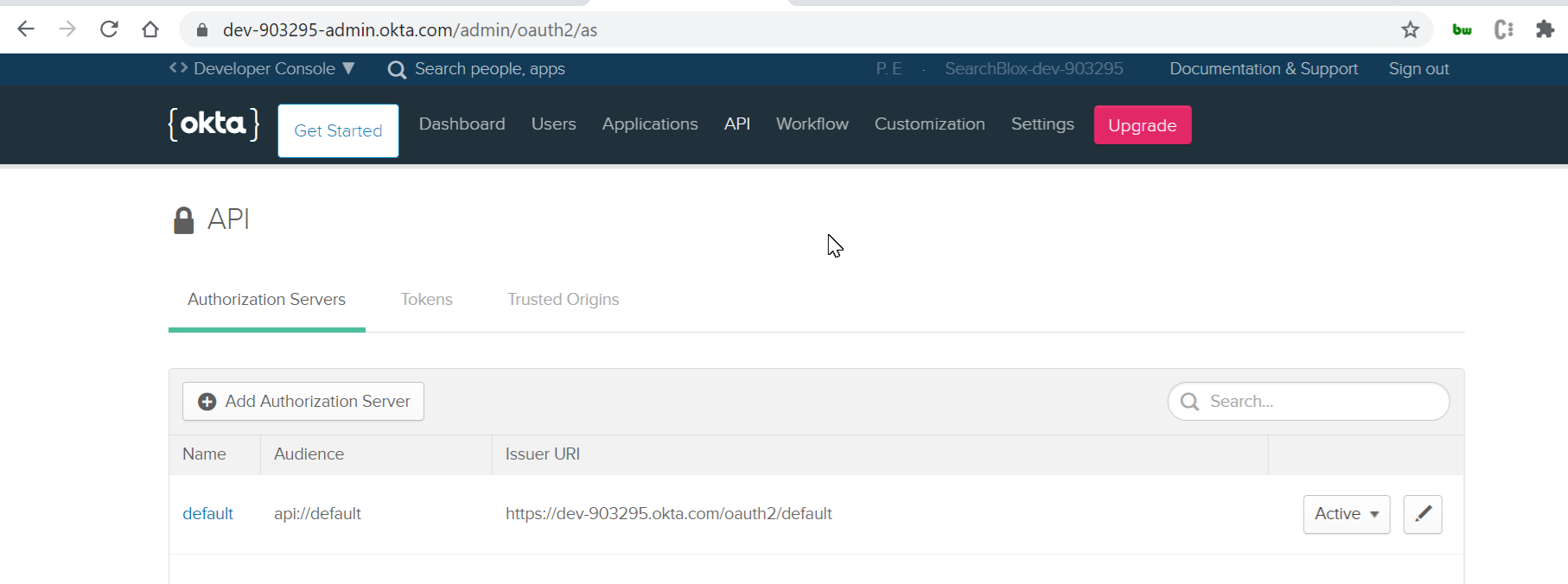1568x584 pixels.
Task: Click the lock icon beside the API heading
Action: click(x=184, y=220)
